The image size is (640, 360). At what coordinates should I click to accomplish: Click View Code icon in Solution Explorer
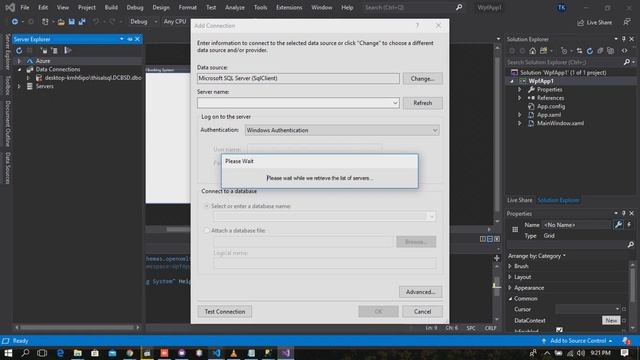point(624,51)
